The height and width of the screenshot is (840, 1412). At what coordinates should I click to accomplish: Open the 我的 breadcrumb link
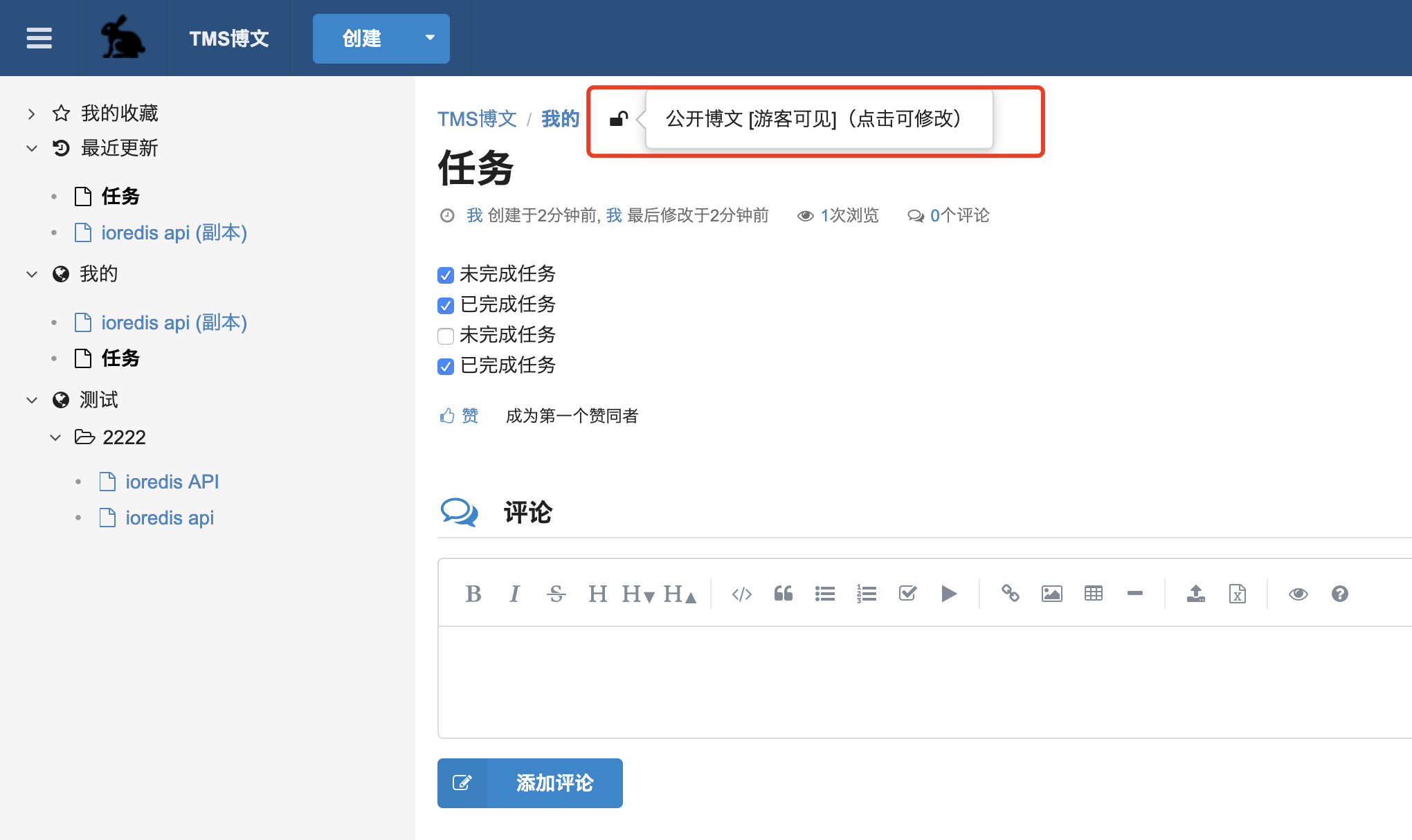coord(560,119)
